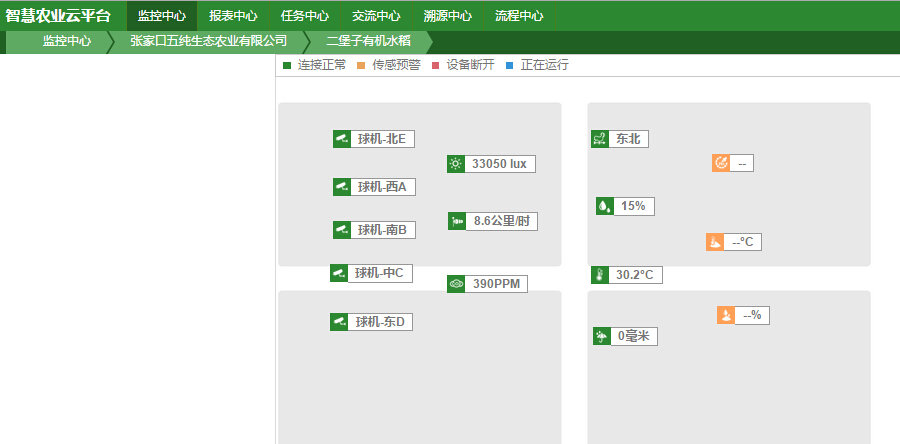The width and height of the screenshot is (900, 444).
Task: Click the camera icon for 球机-东D
Action: 339,322
